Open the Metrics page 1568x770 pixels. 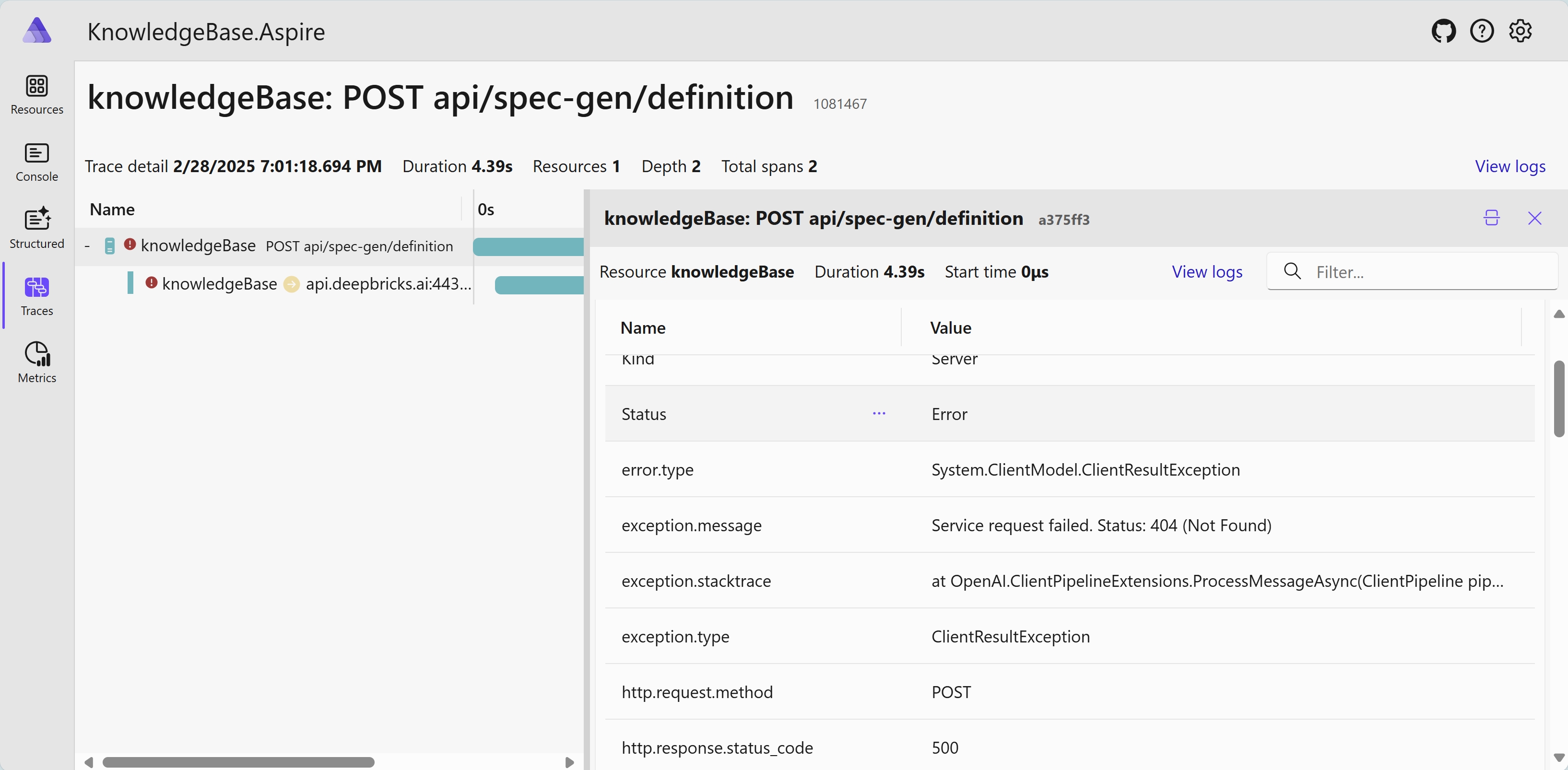[x=36, y=363]
